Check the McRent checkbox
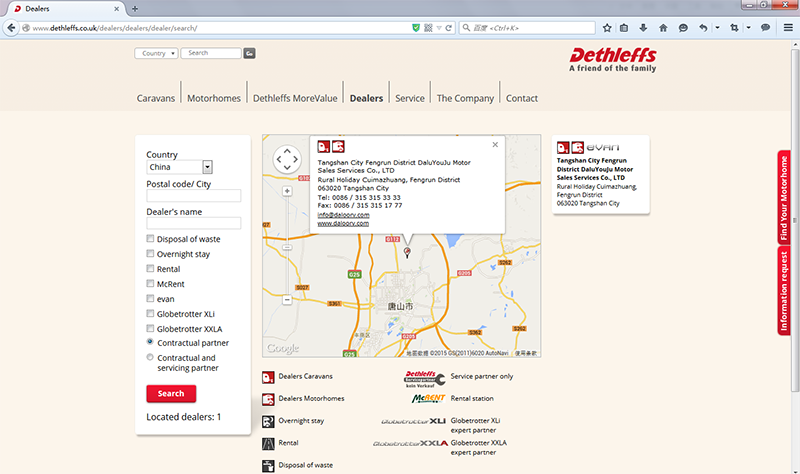The height and width of the screenshot is (474, 800). (x=150, y=283)
